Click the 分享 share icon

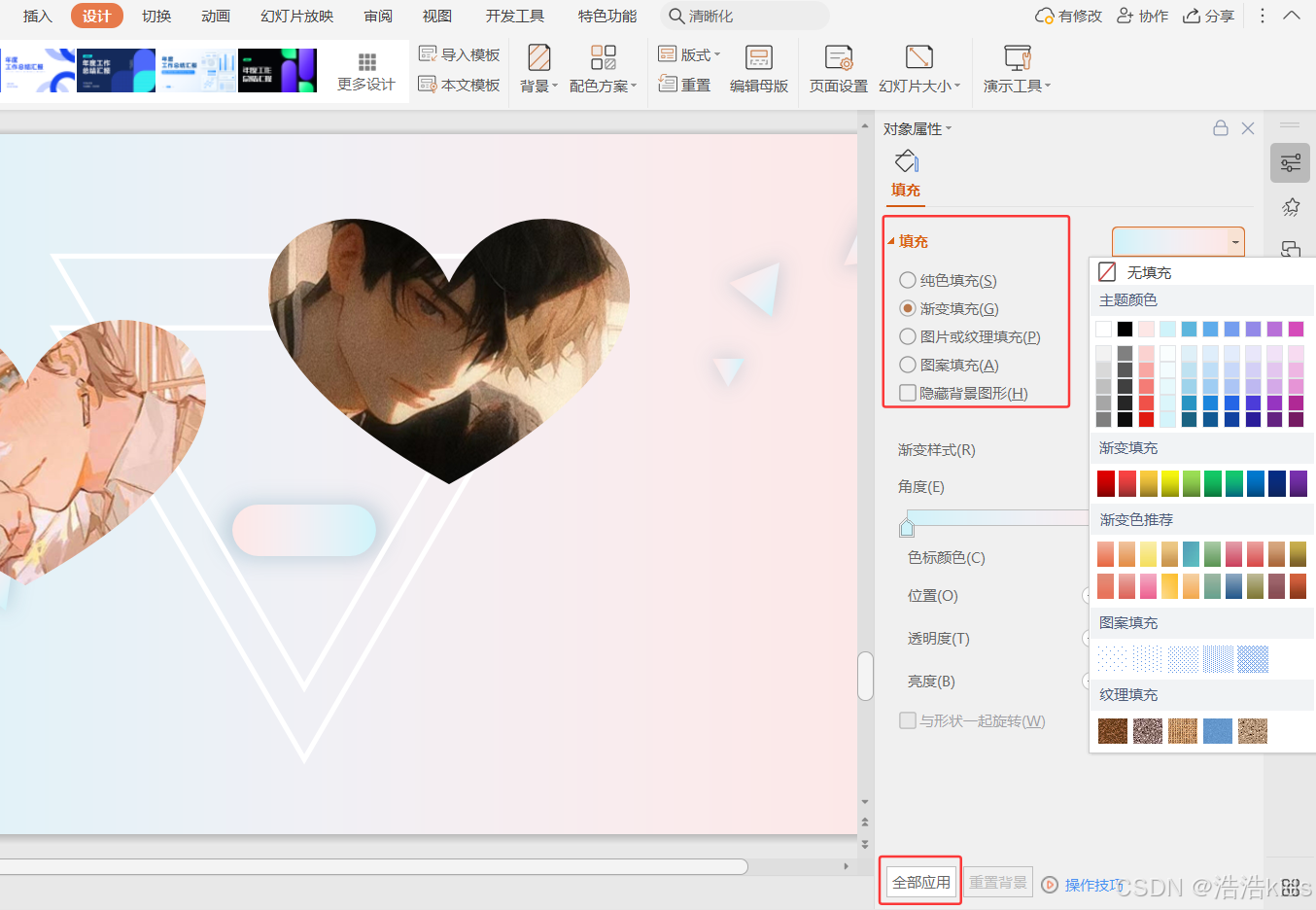point(1192,16)
